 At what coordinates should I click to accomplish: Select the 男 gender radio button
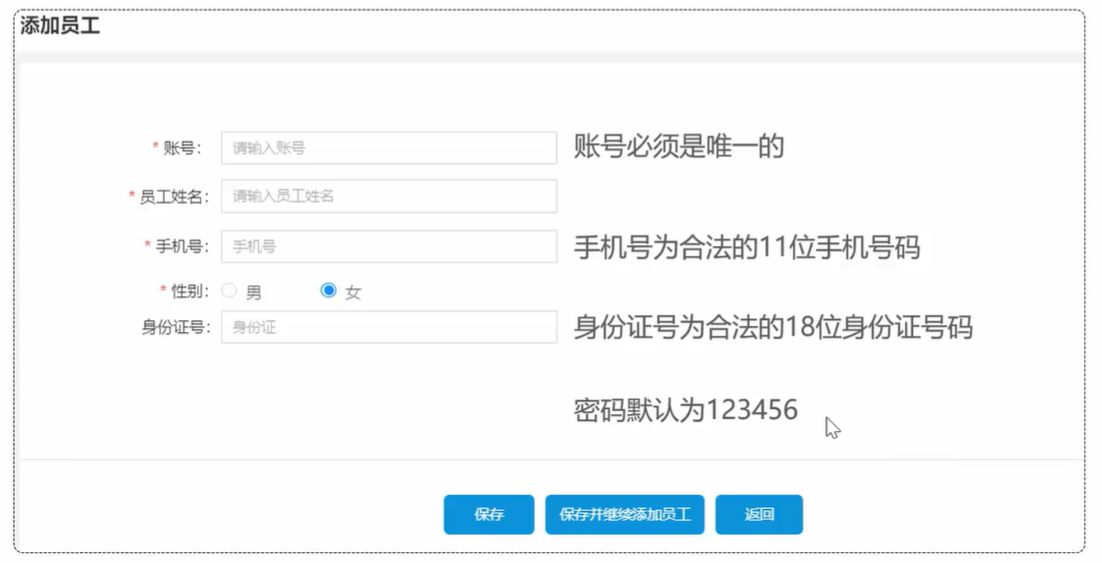tap(229, 291)
